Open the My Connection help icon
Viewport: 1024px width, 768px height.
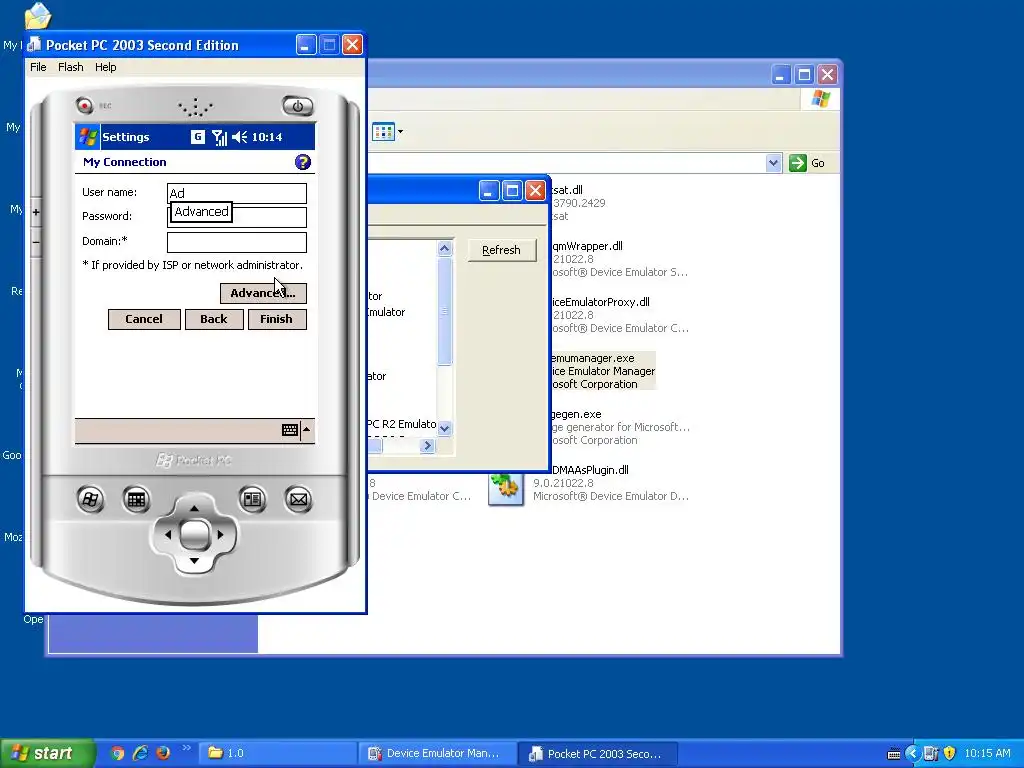tap(302, 162)
